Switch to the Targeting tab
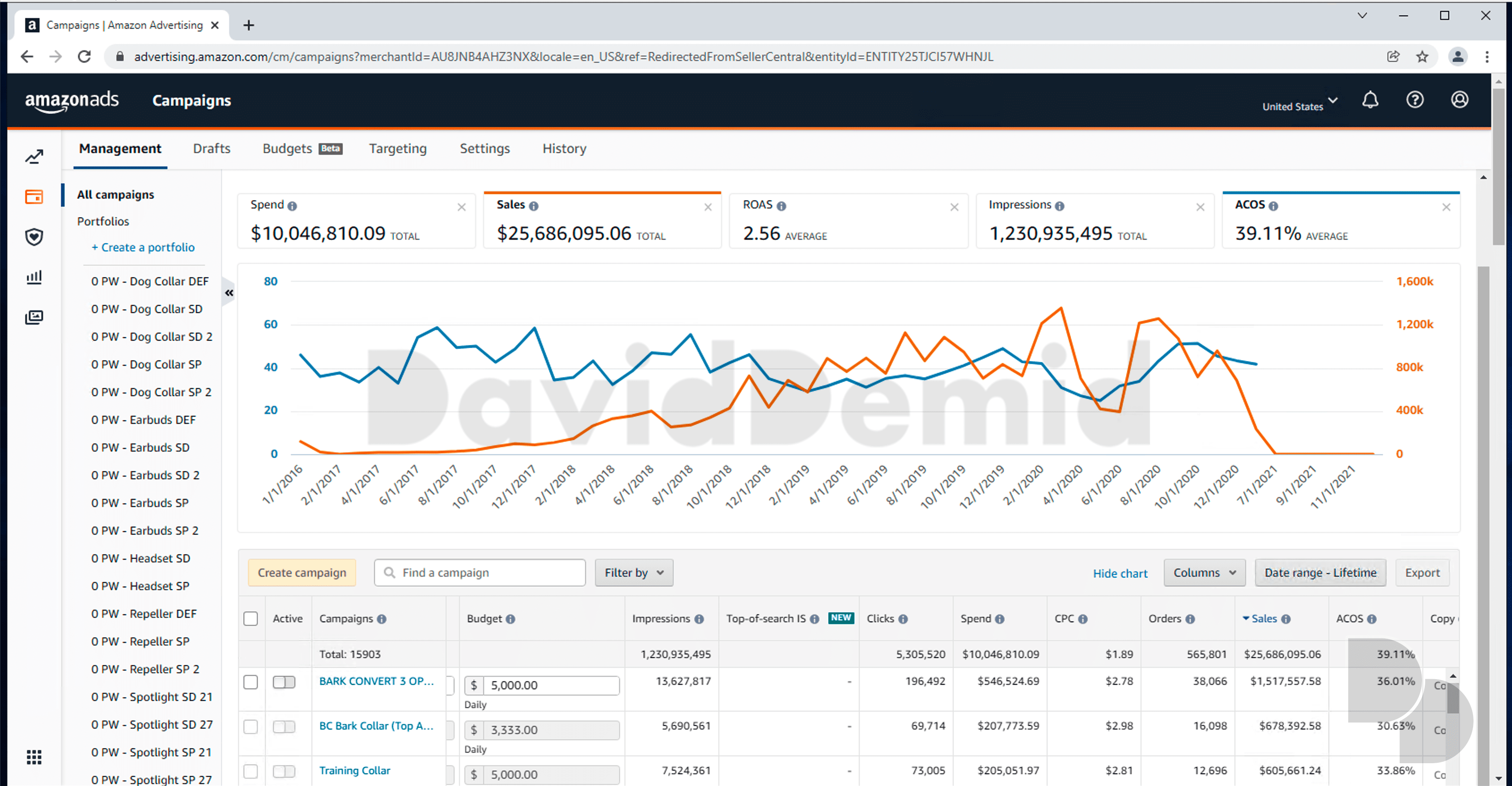The height and width of the screenshot is (786, 1512). pyautogui.click(x=397, y=148)
